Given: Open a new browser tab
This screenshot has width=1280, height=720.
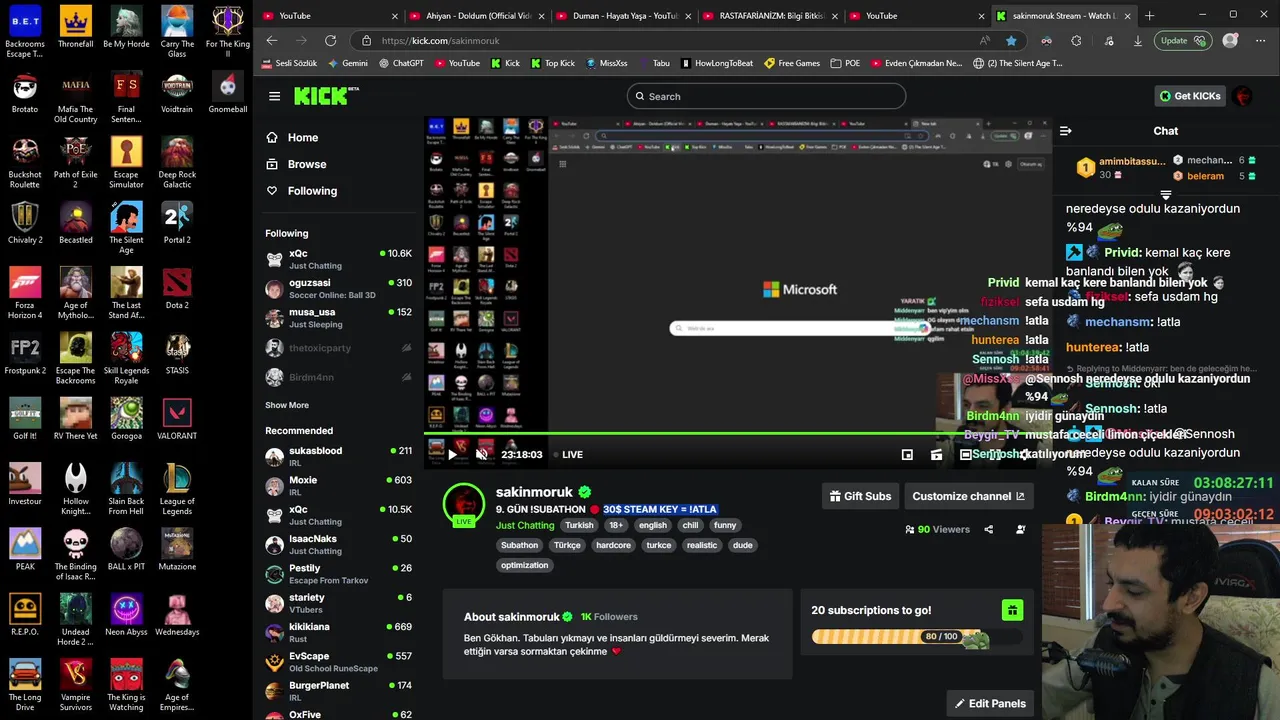Looking at the screenshot, I should [1149, 16].
